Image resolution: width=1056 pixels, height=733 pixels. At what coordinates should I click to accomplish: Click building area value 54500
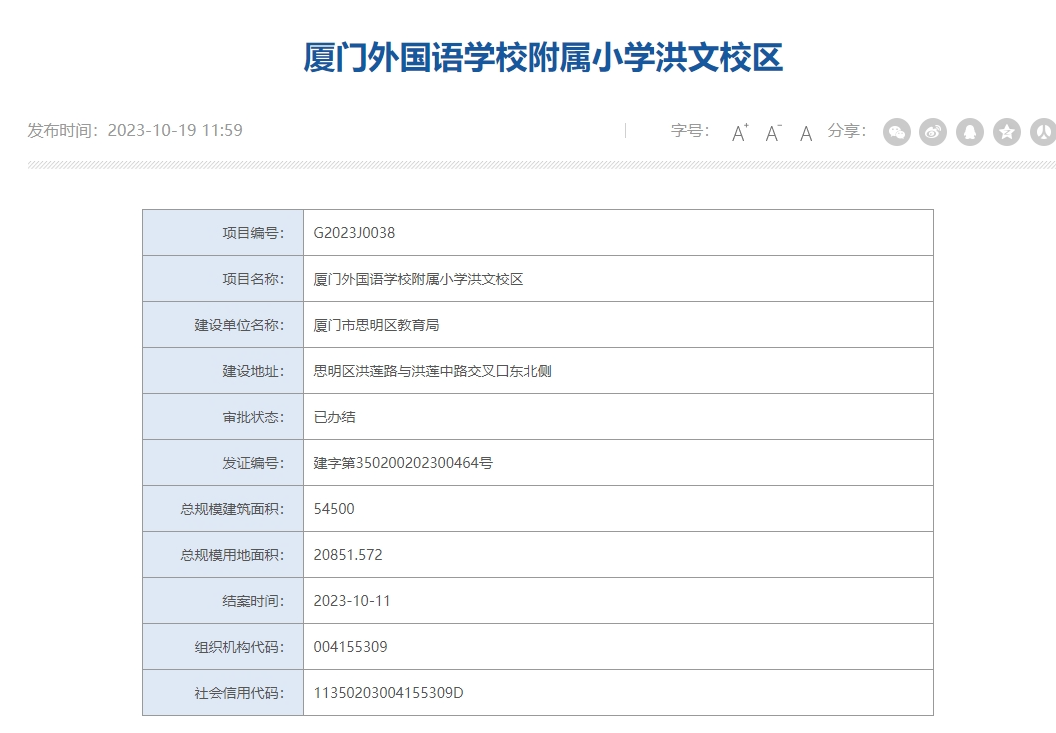tap(334, 509)
